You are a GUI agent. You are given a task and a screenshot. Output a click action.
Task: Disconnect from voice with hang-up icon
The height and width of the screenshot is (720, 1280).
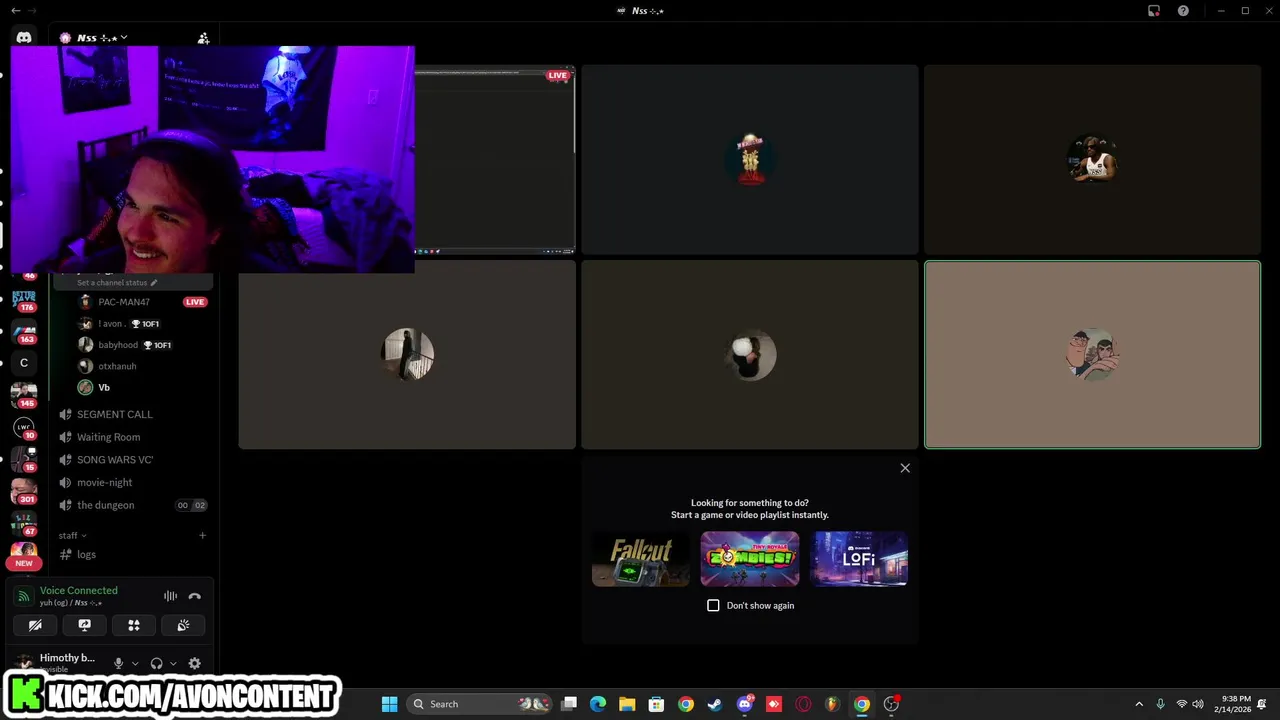point(195,596)
